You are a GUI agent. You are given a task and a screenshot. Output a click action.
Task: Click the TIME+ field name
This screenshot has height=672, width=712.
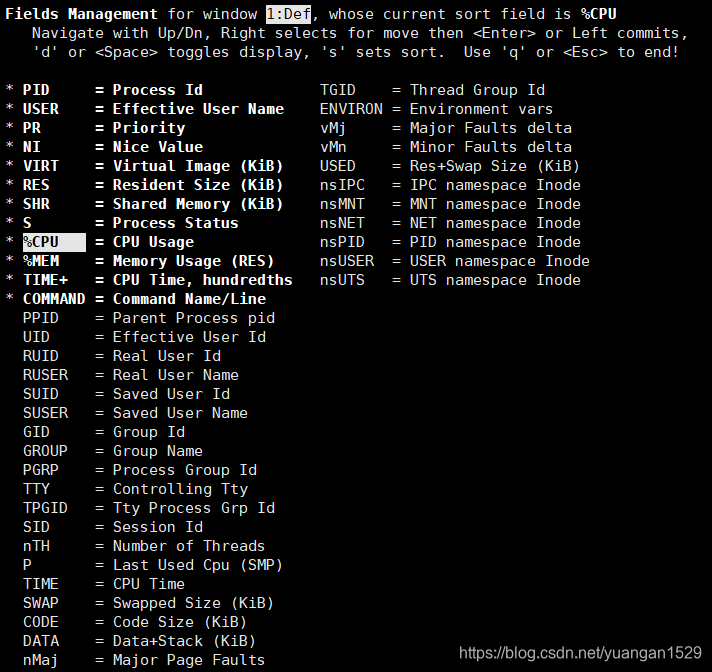tap(45, 280)
